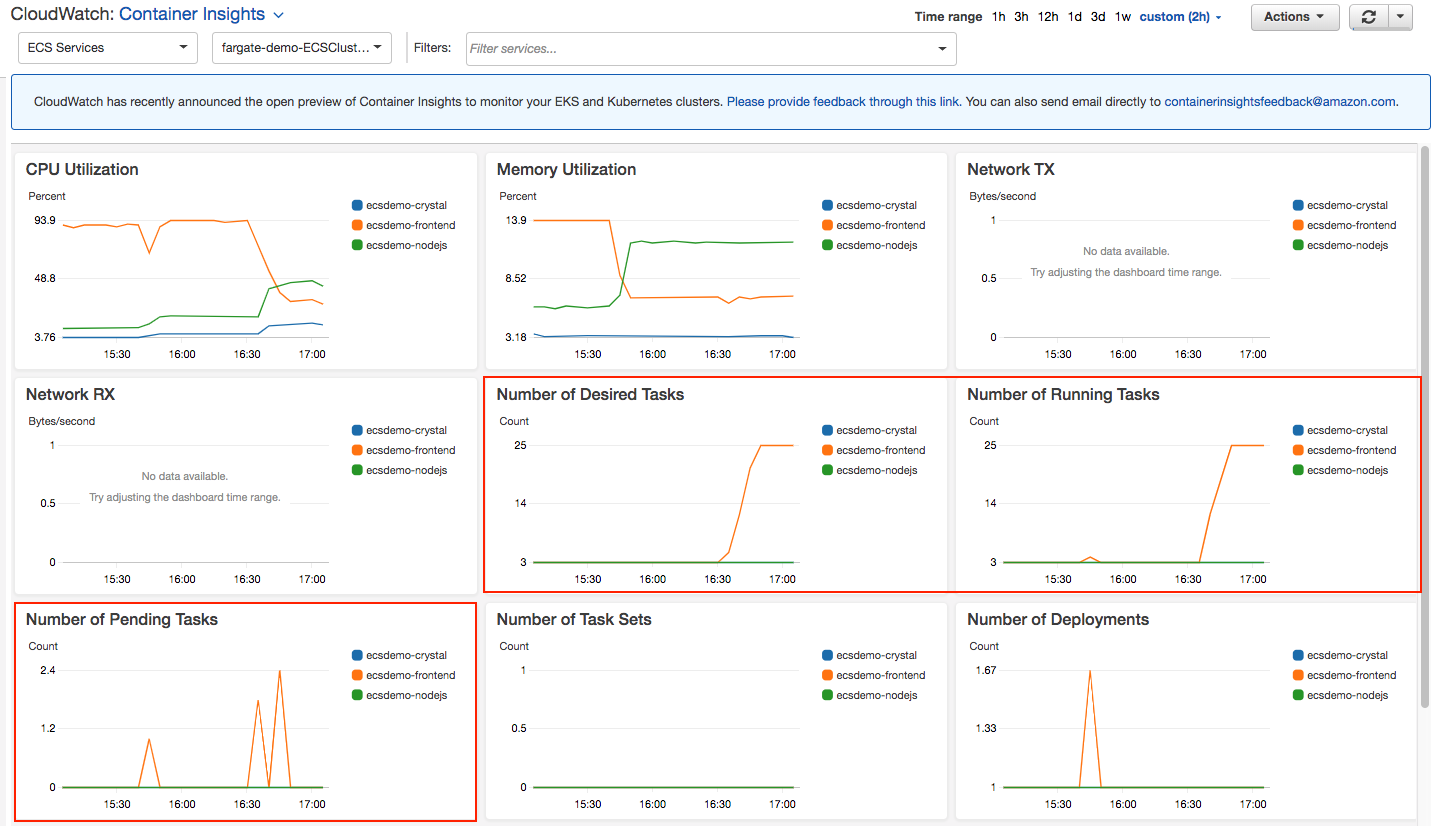
Task: Open the refresh interval dropdown arrow
Action: [x=1400, y=17]
